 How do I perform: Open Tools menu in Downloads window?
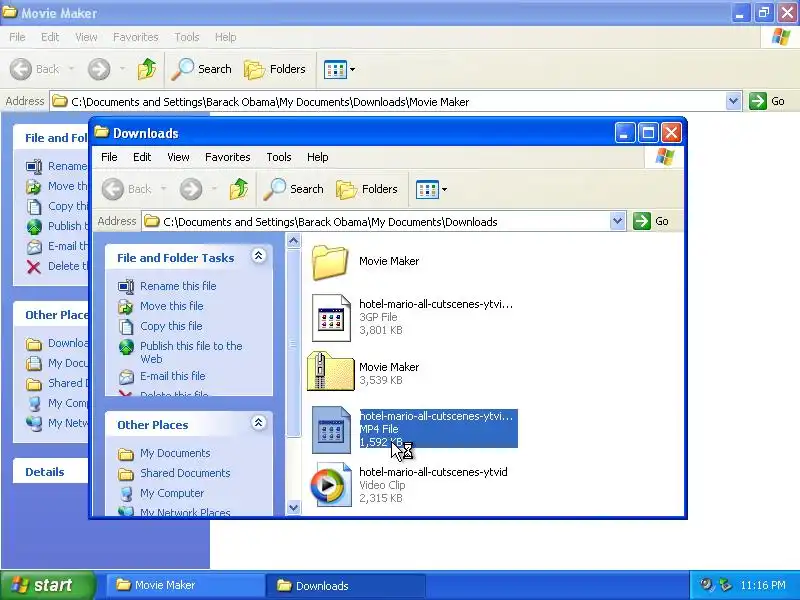[279, 157]
